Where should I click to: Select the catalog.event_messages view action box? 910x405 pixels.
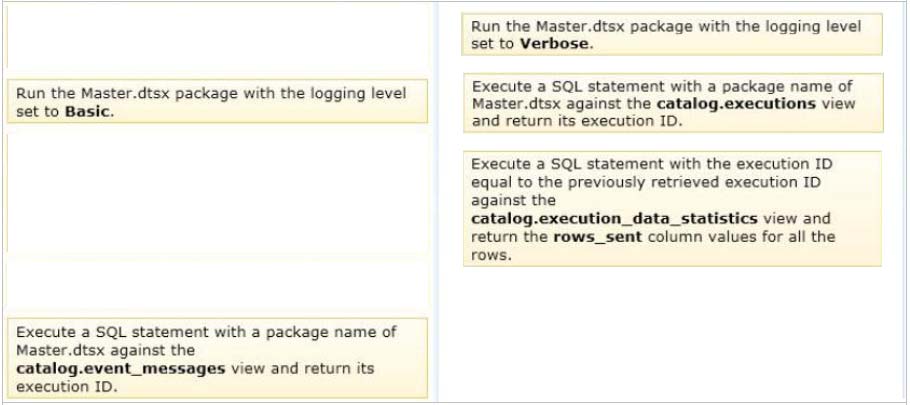(217, 358)
